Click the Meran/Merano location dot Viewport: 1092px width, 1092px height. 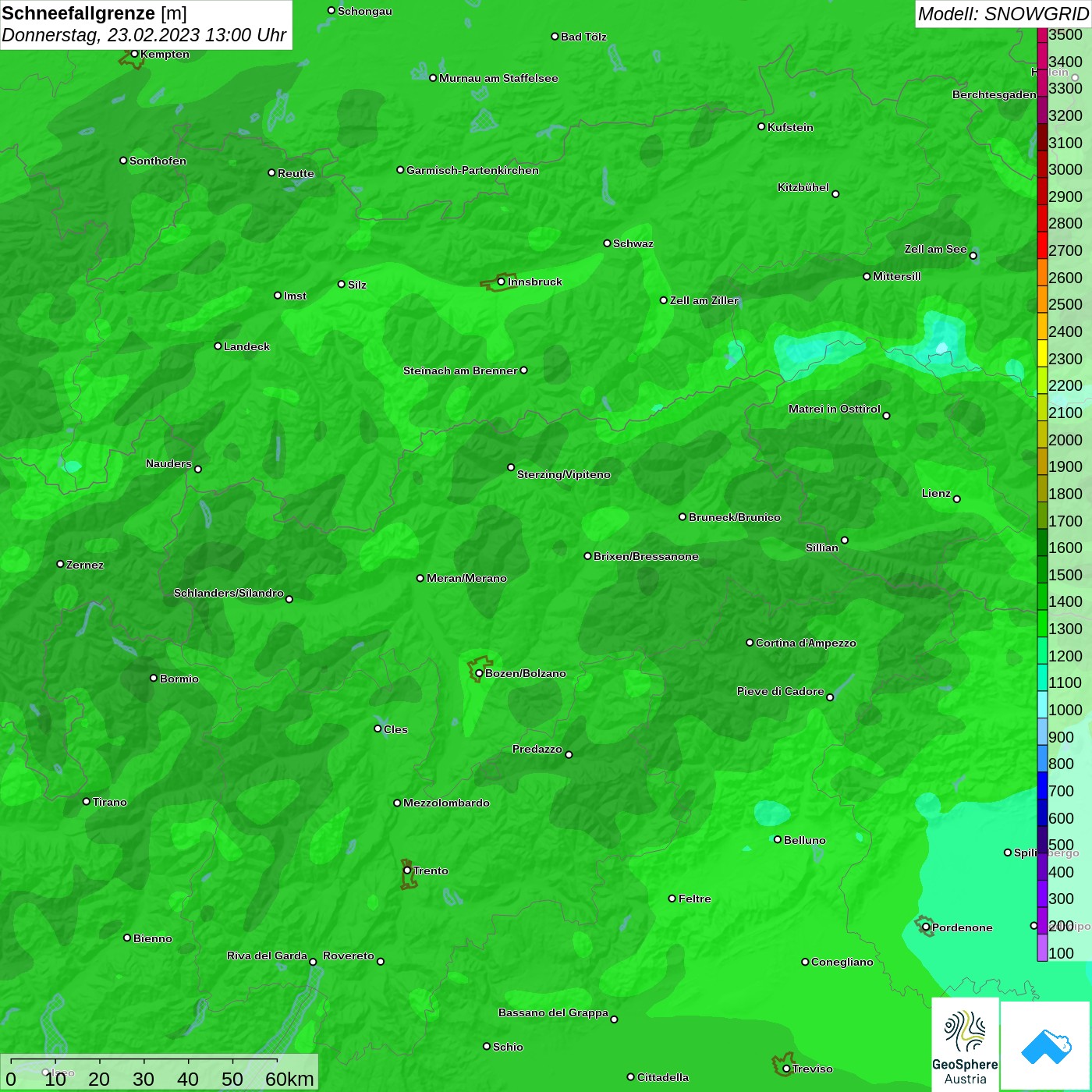click(x=420, y=578)
